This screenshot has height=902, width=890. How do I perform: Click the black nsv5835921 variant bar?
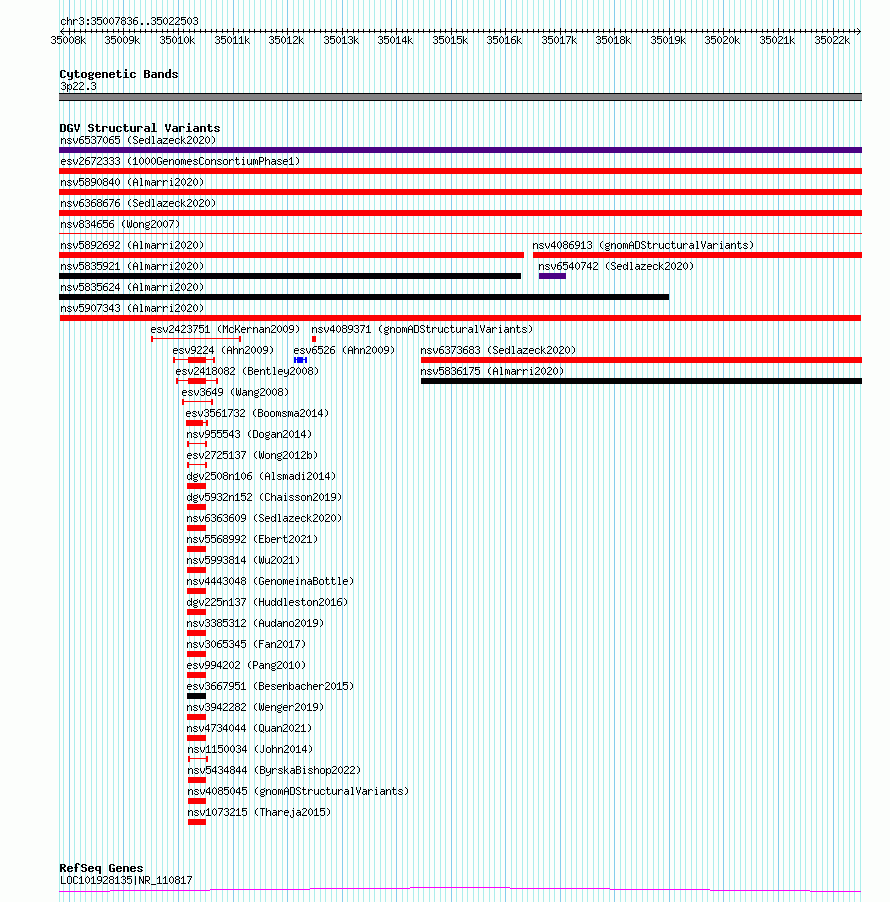coord(290,276)
